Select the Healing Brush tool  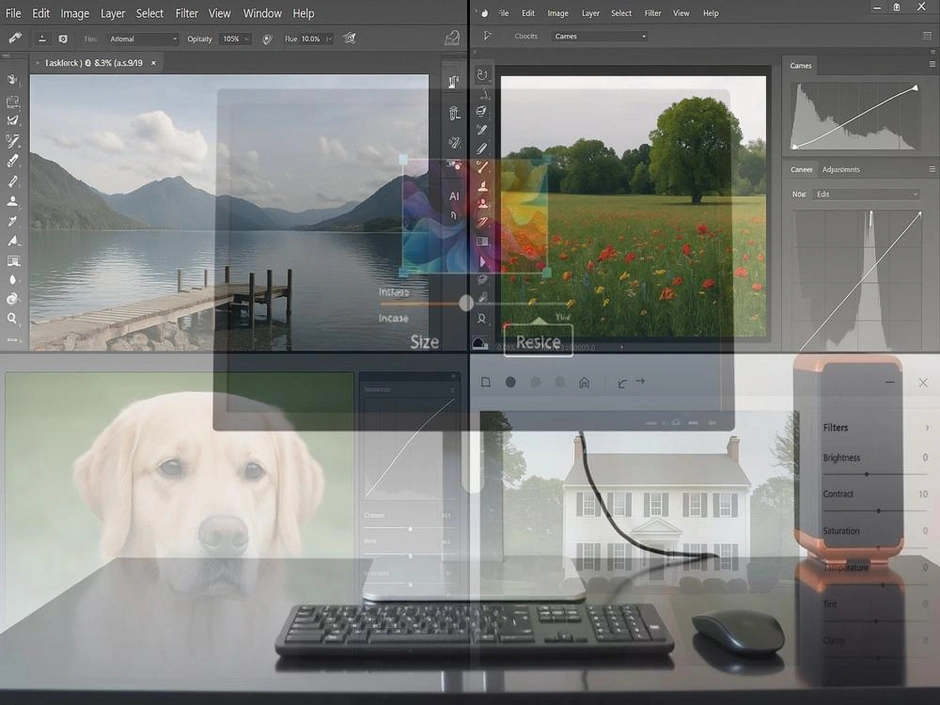coord(13,141)
